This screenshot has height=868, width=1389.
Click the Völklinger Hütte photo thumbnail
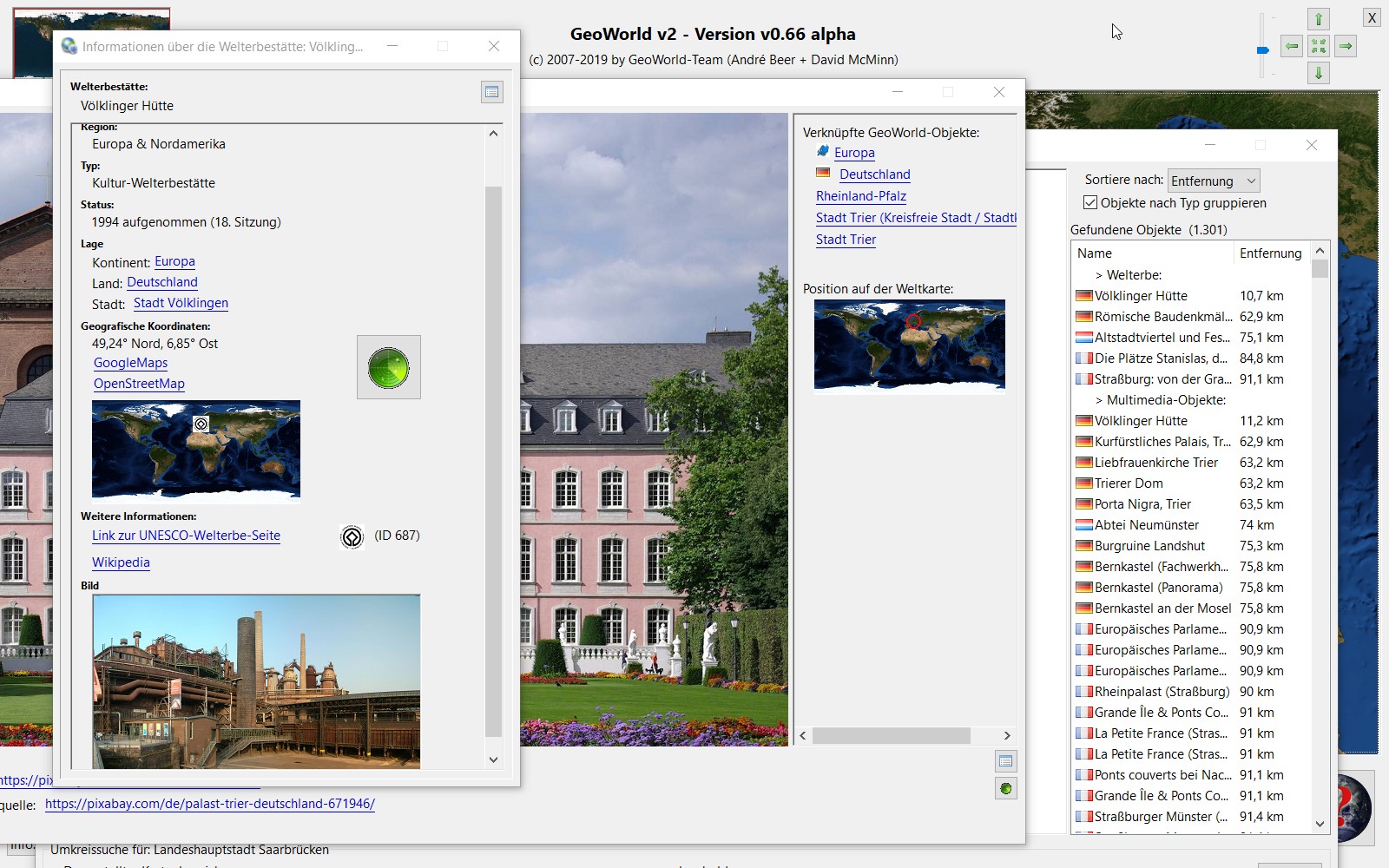(256, 681)
